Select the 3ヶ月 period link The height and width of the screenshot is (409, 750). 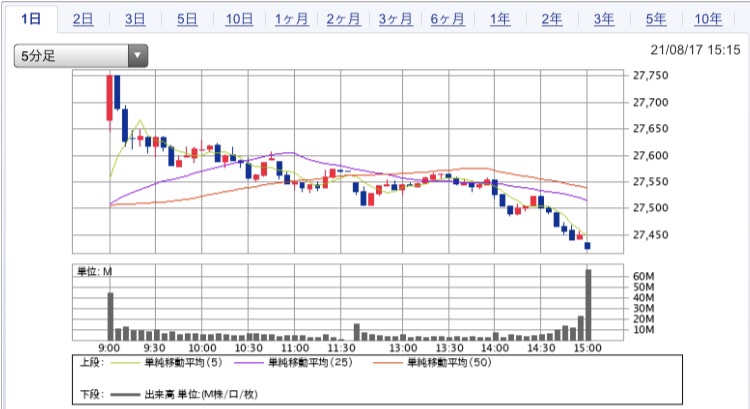[396, 19]
